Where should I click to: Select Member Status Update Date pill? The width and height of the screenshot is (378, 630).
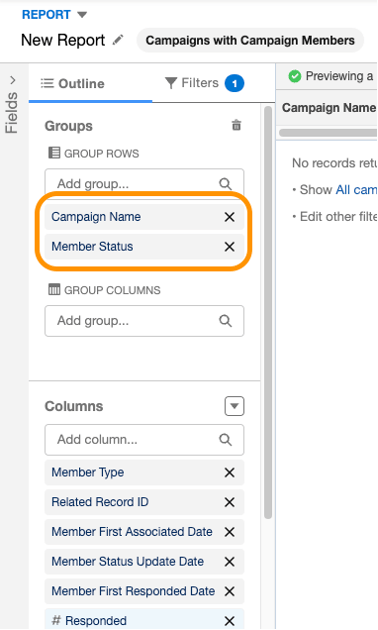point(144,561)
